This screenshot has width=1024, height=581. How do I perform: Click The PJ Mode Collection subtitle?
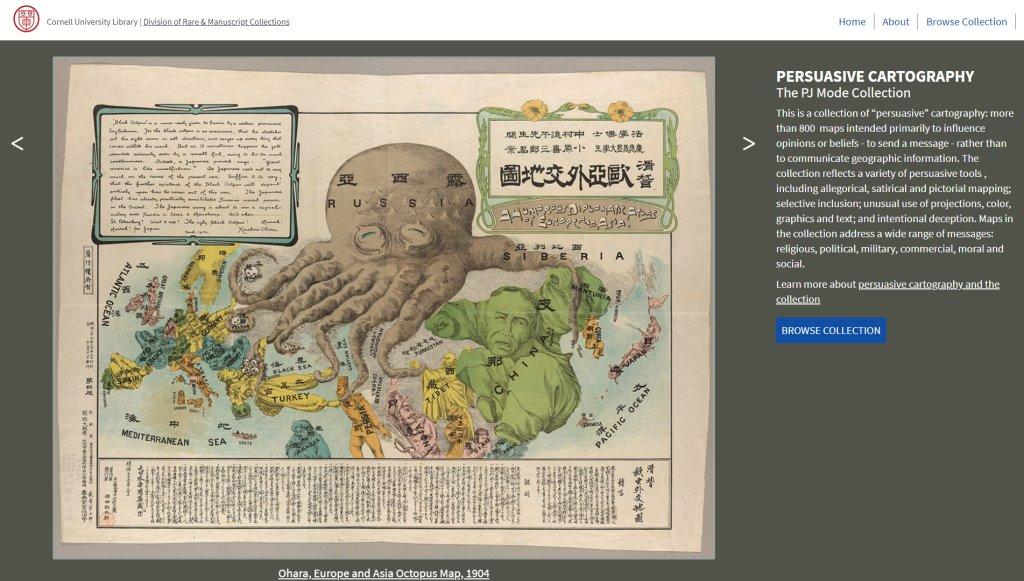click(x=843, y=93)
